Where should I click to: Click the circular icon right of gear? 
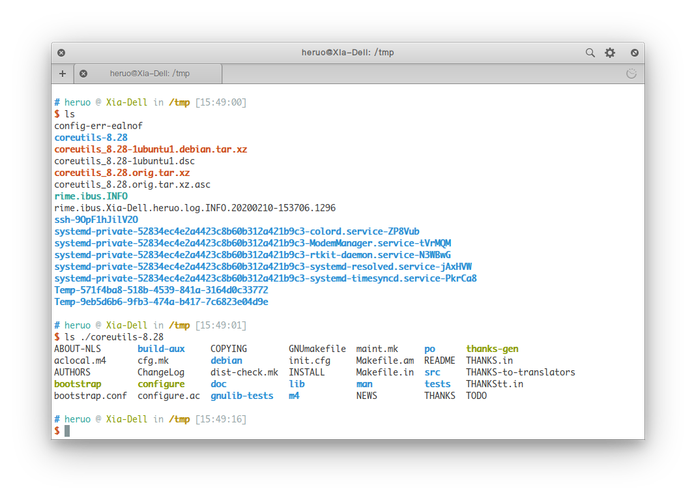click(x=635, y=53)
